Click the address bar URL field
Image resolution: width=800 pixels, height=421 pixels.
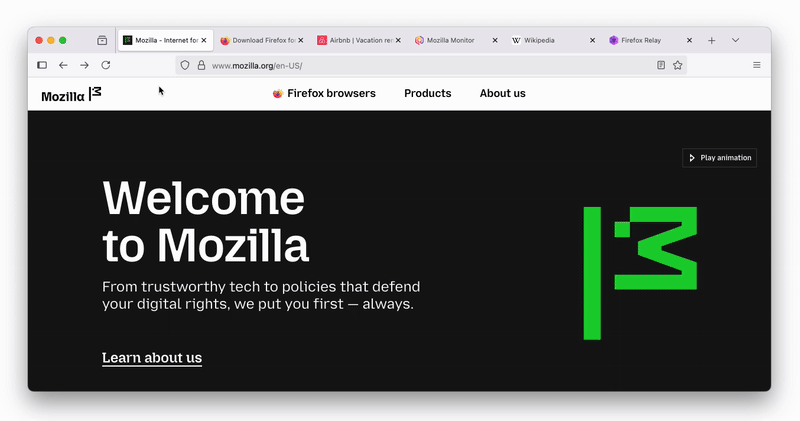point(420,65)
